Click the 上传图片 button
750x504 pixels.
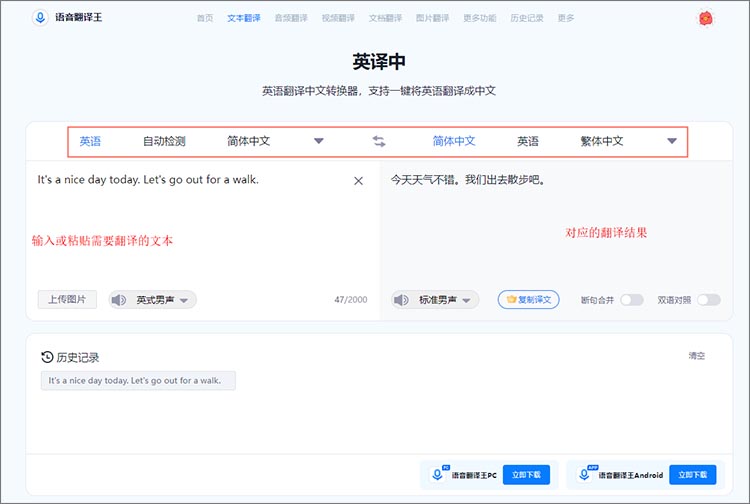click(x=67, y=300)
